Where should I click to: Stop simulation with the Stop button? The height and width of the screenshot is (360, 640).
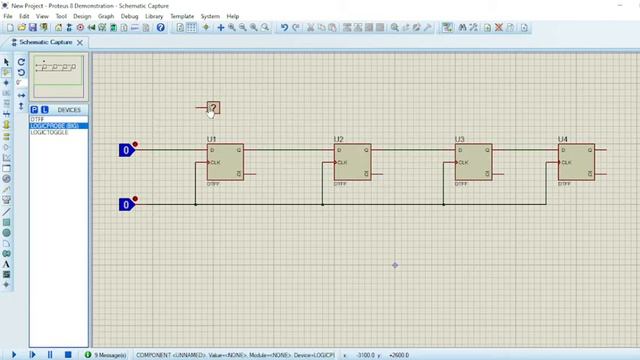[x=68, y=355]
